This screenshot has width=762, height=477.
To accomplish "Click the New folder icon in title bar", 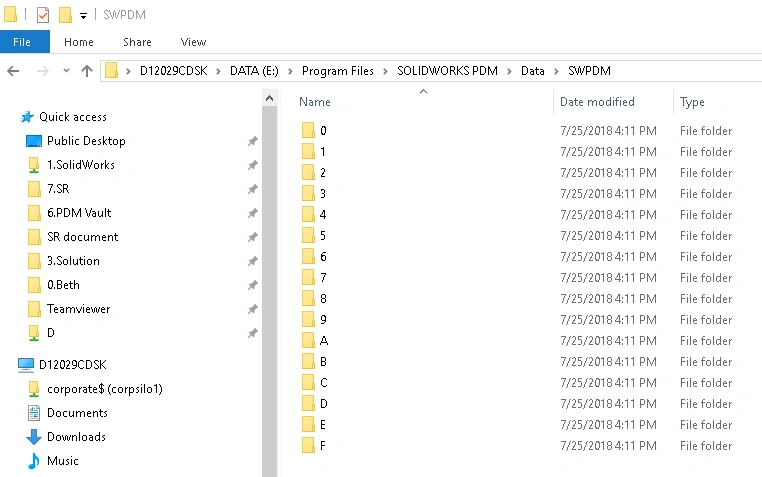I will (x=65, y=15).
